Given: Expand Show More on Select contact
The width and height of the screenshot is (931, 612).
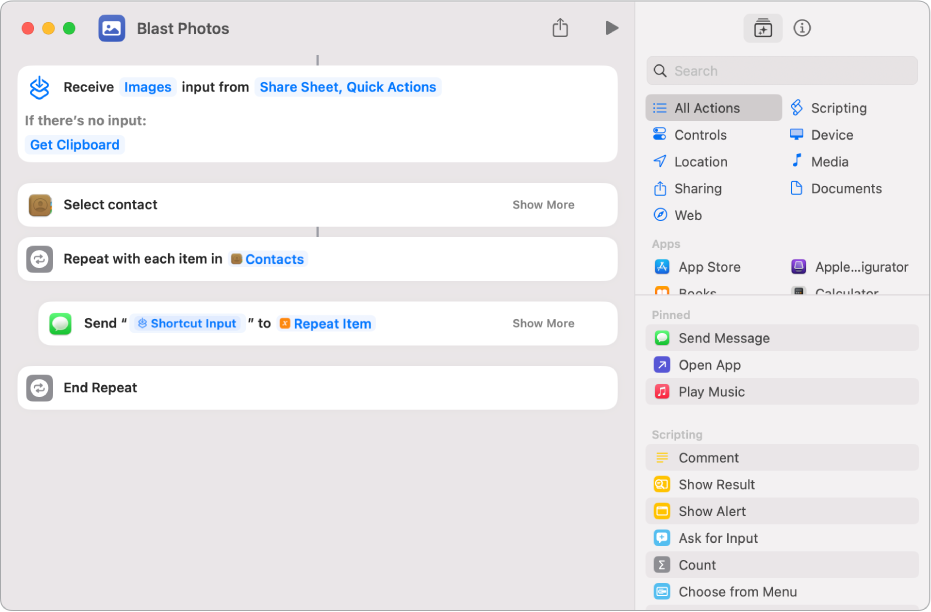Looking at the screenshot, I should click(x=543, y=205).
